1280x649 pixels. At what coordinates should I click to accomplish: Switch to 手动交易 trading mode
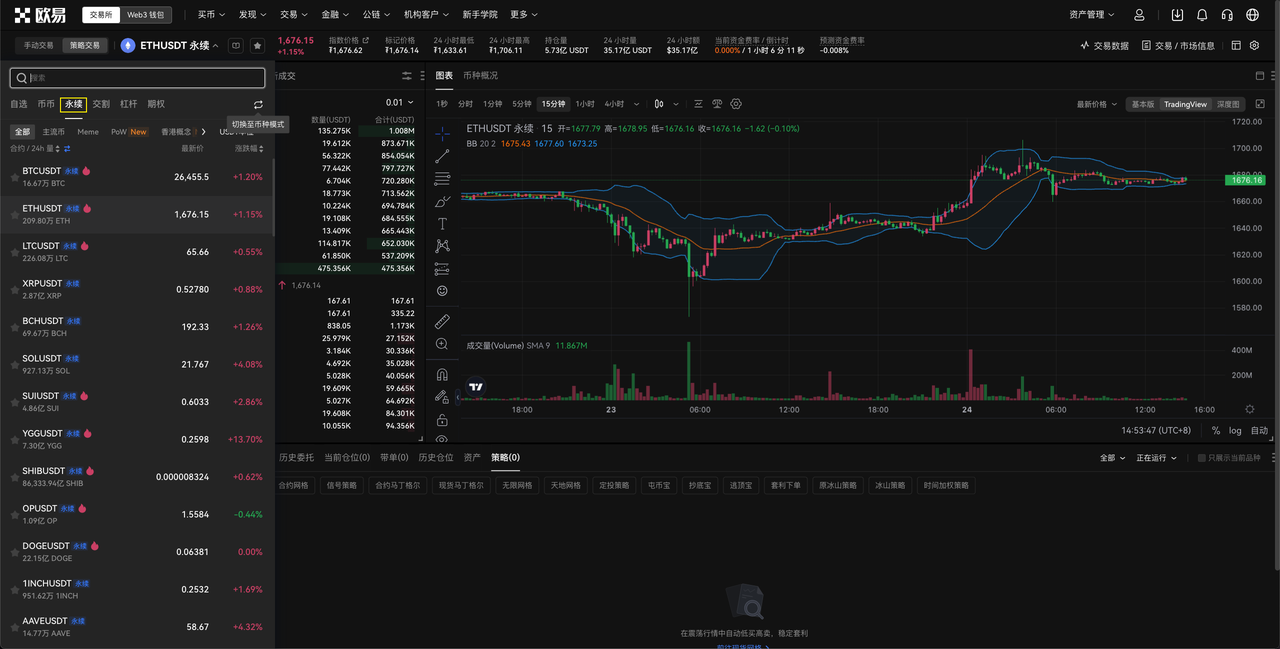pos(39,46)
